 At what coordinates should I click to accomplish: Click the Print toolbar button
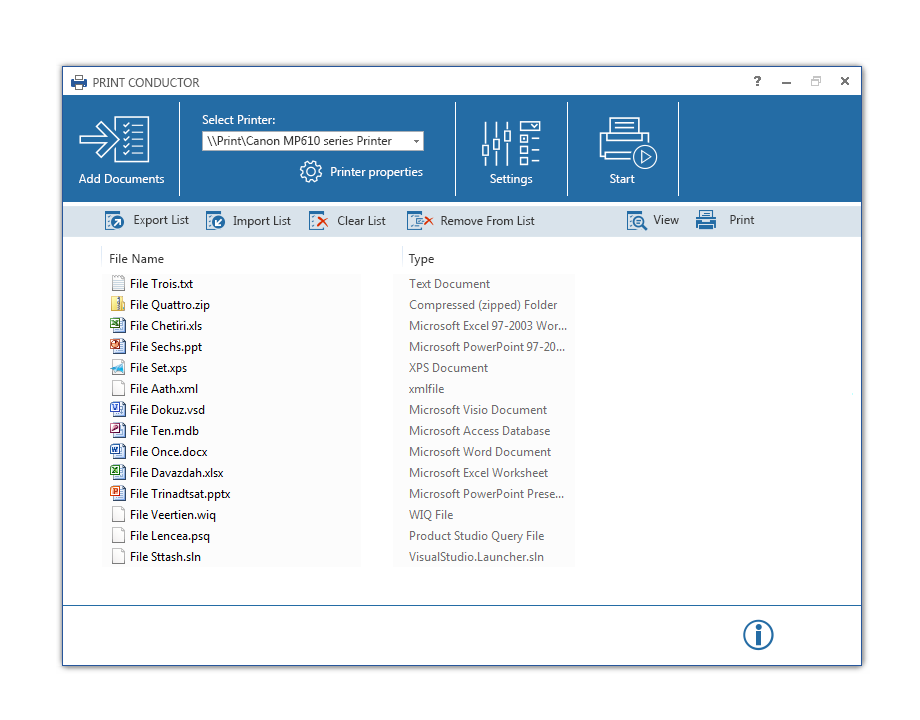click(707, 221)
